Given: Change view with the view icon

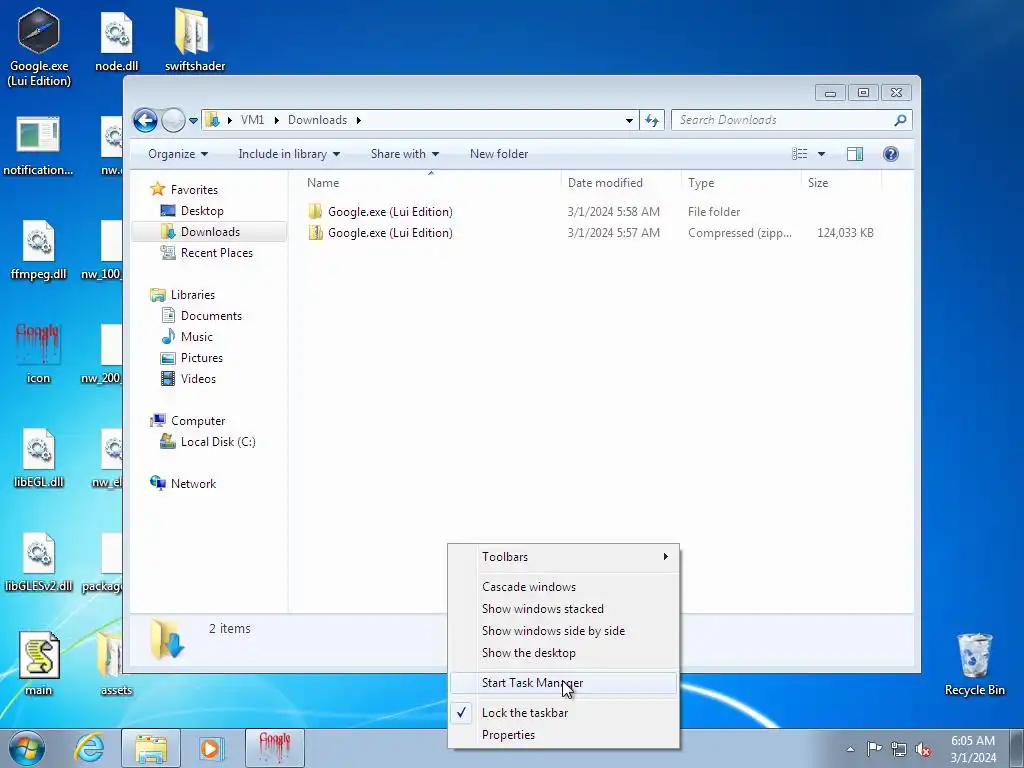Looking at the screenshot, I should click(x=799, y=154).
